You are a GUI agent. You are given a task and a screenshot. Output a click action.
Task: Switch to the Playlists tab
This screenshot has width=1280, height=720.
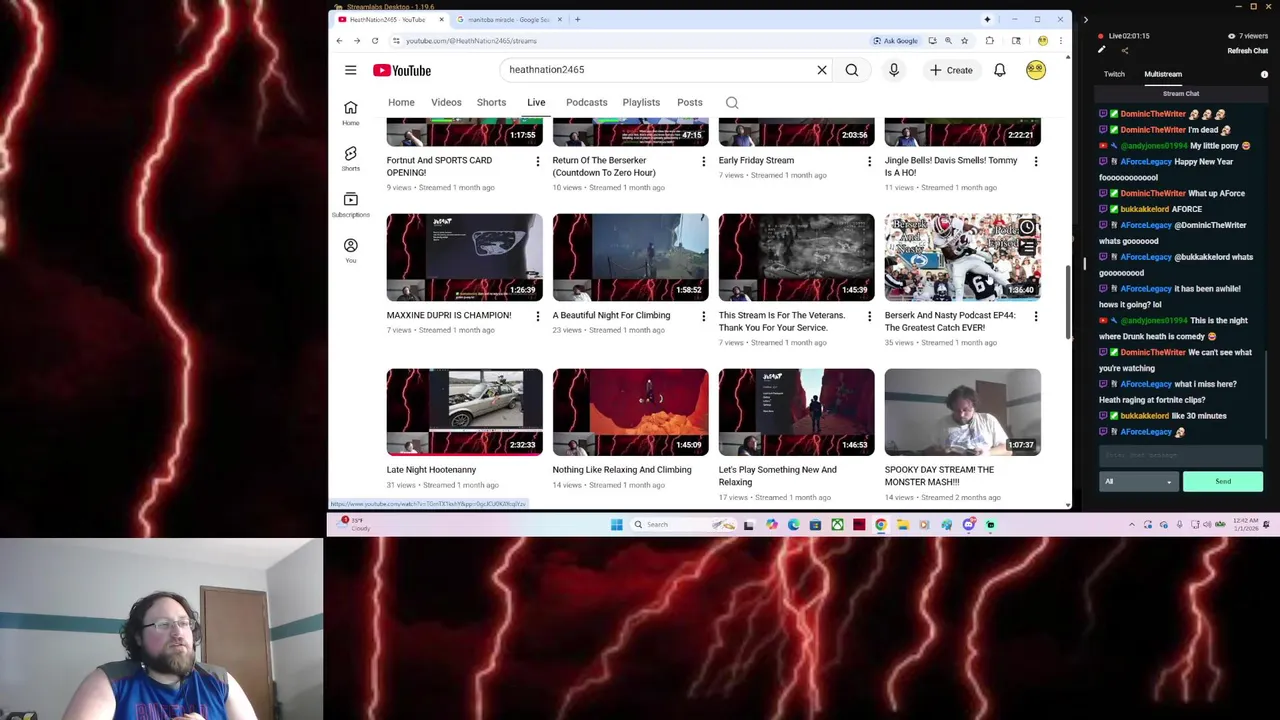(x=641, y=102)
